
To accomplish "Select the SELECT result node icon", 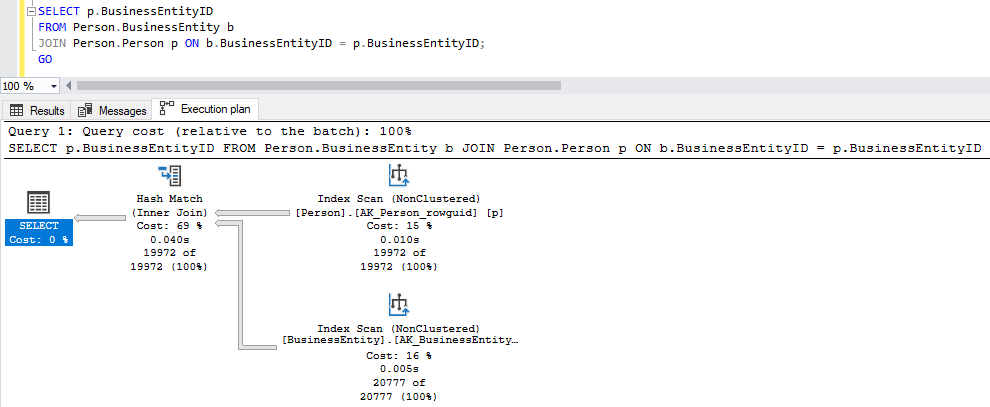I will pos(38,203).
